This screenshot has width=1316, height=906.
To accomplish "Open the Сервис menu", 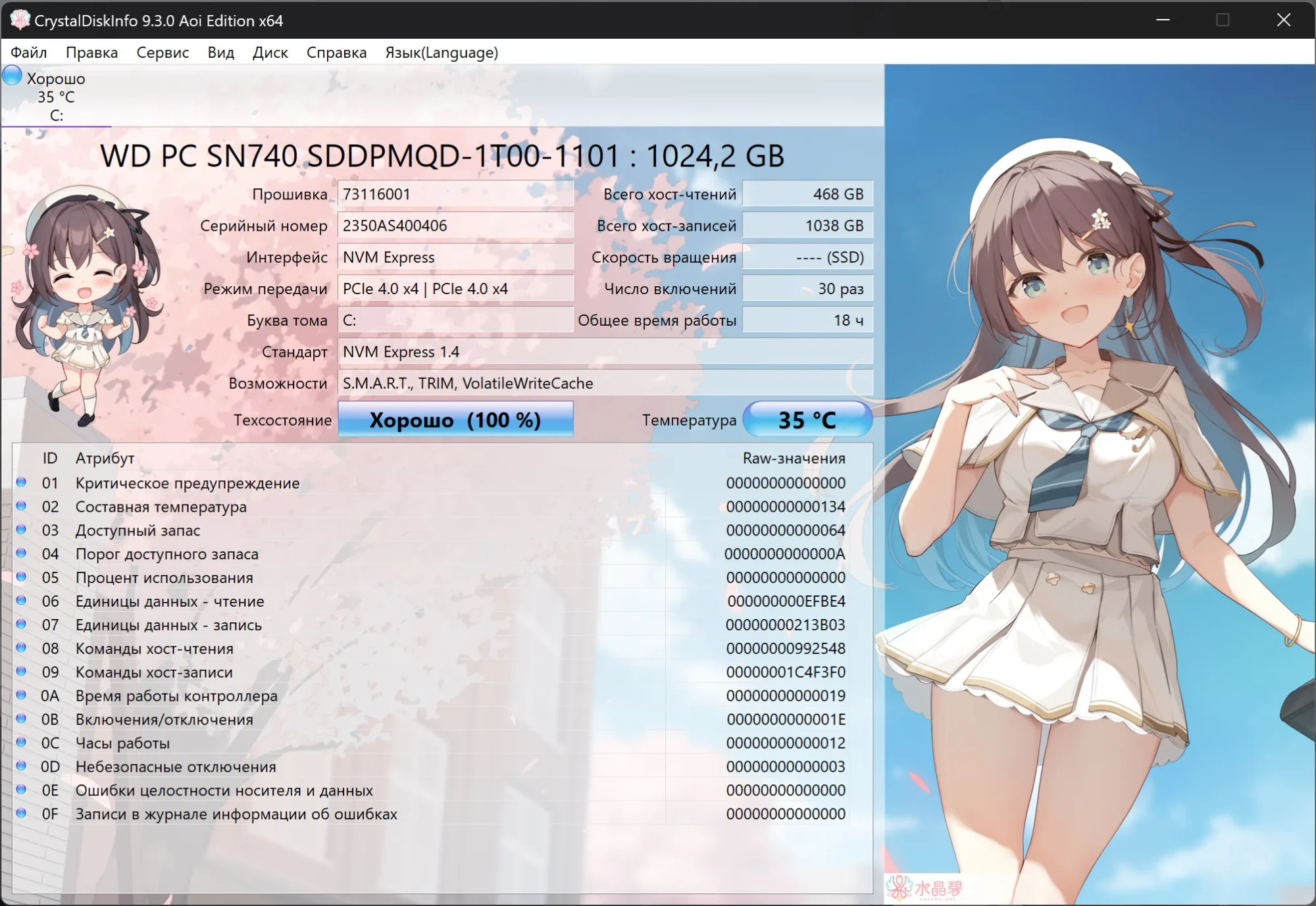I will tap(163, 53).
